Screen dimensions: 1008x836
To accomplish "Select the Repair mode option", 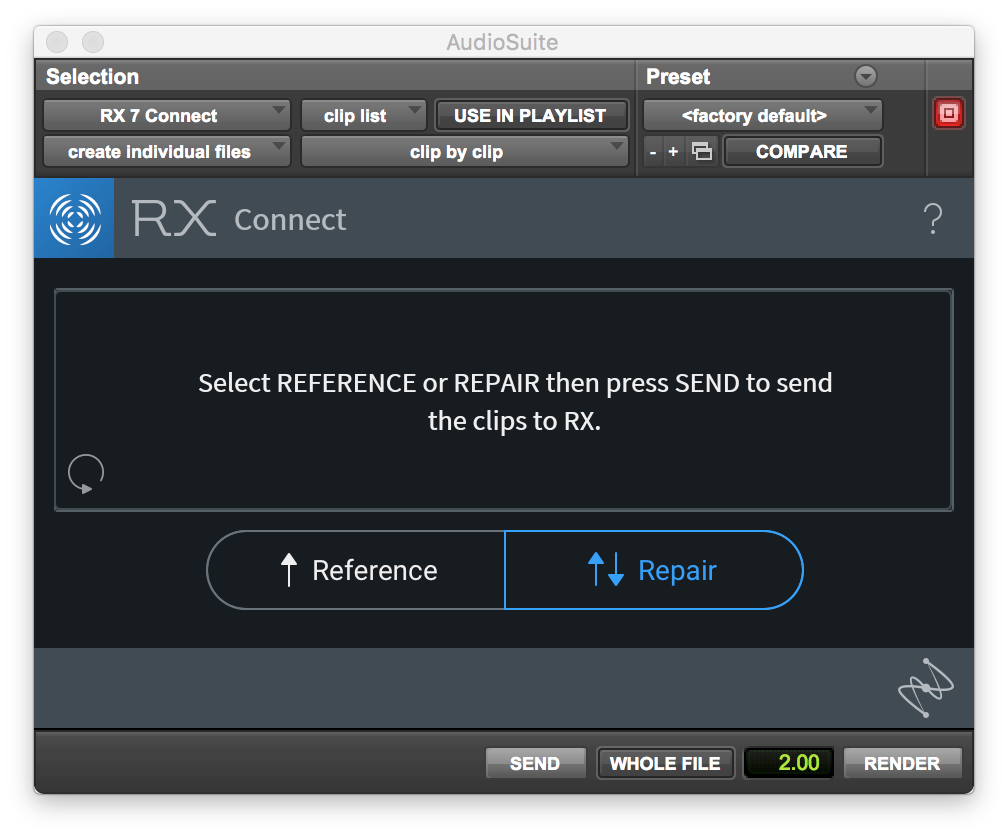I will click(653, 570).
